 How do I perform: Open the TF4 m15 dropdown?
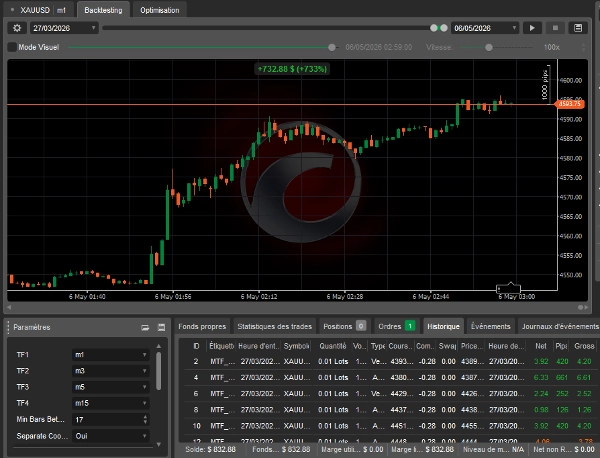111,403
